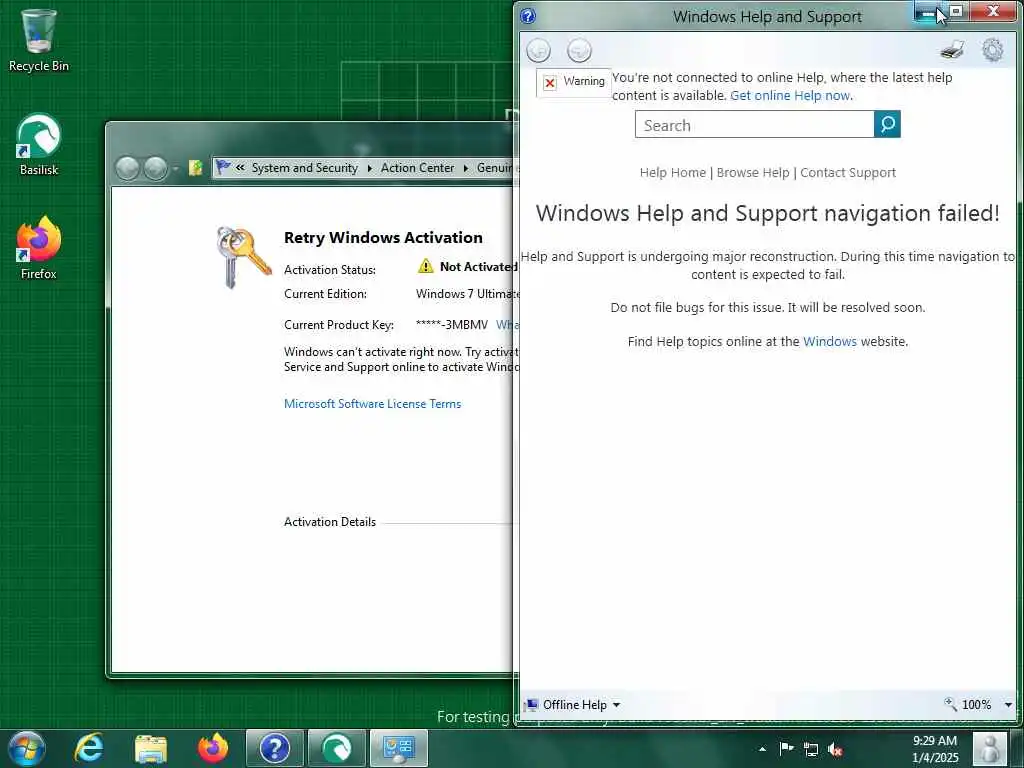Go forward in Windows Help and Support
The height and width of the screenshot is (768, 1024).
[579, 50]
